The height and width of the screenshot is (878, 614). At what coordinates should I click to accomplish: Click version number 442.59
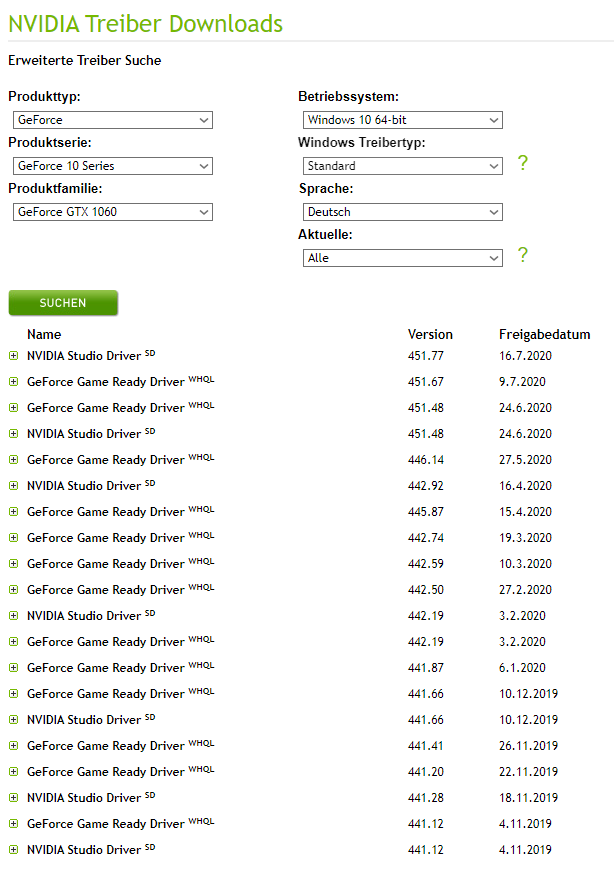[425, 564]
